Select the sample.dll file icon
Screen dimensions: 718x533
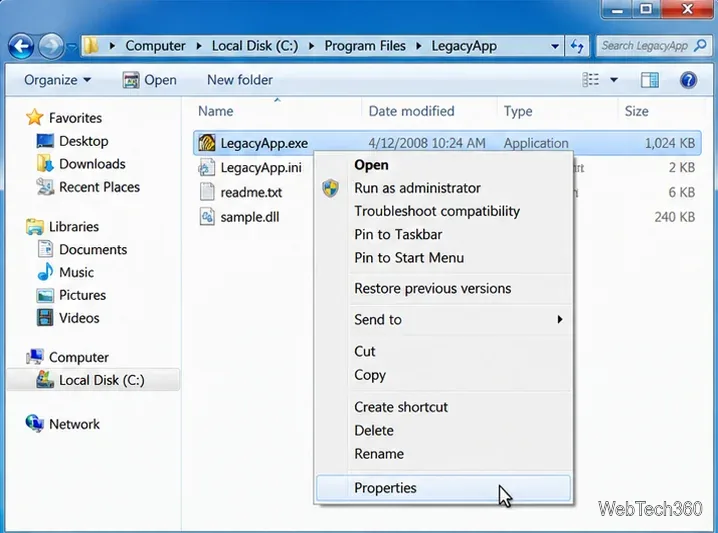pos(207,217)
